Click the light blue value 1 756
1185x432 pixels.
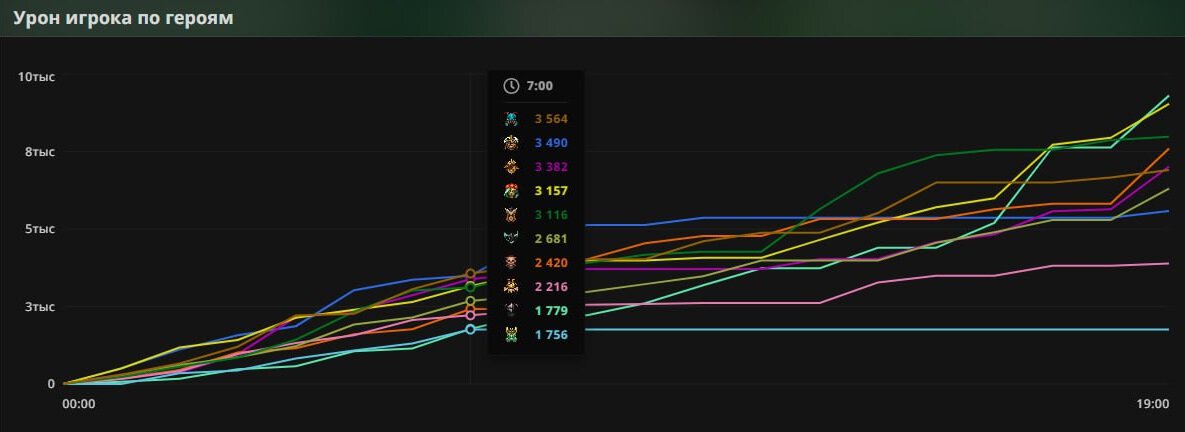551,335
